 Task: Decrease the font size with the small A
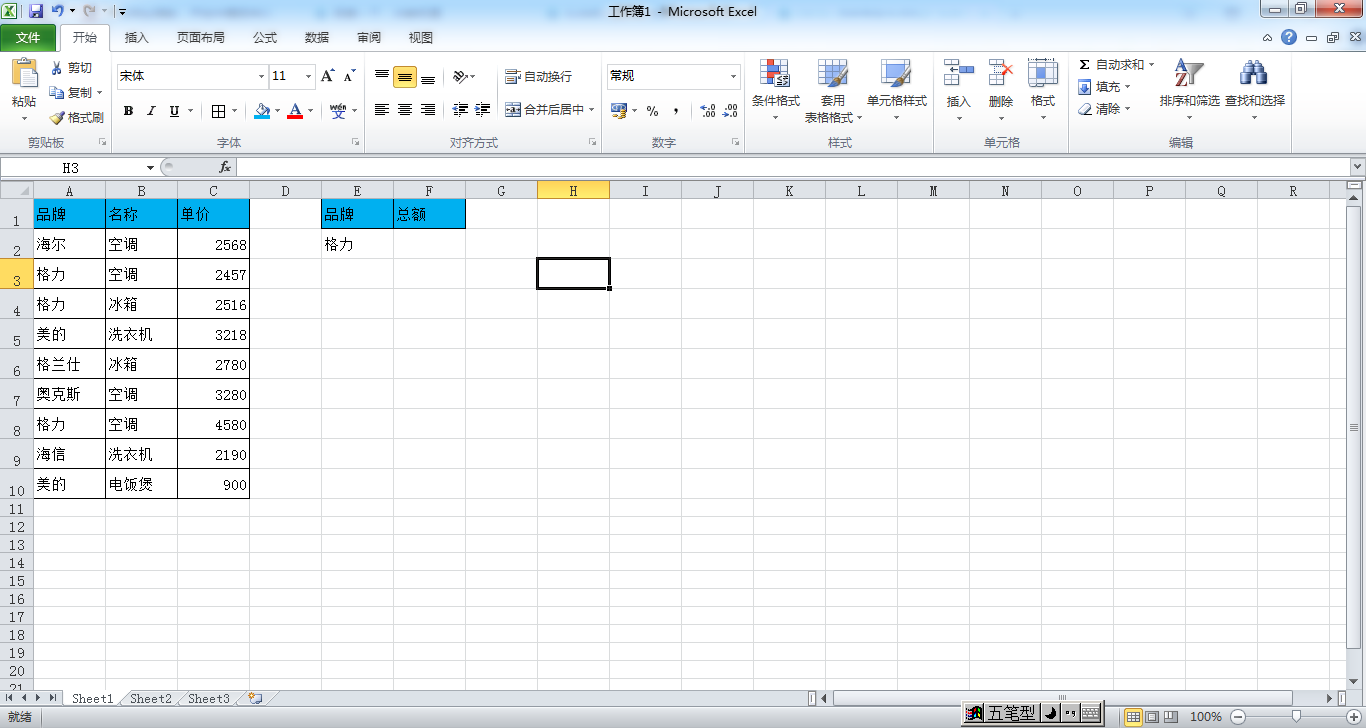pos(349,76)
